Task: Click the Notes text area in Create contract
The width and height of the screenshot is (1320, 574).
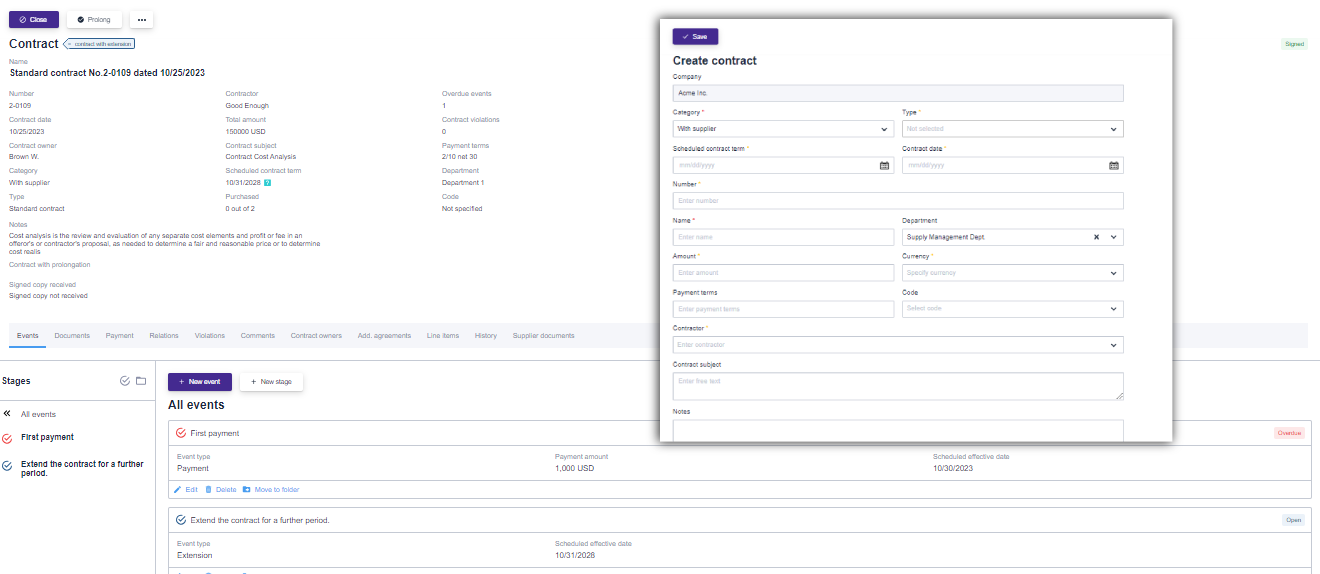Action: pyautogui.click(x=898, y=430)
